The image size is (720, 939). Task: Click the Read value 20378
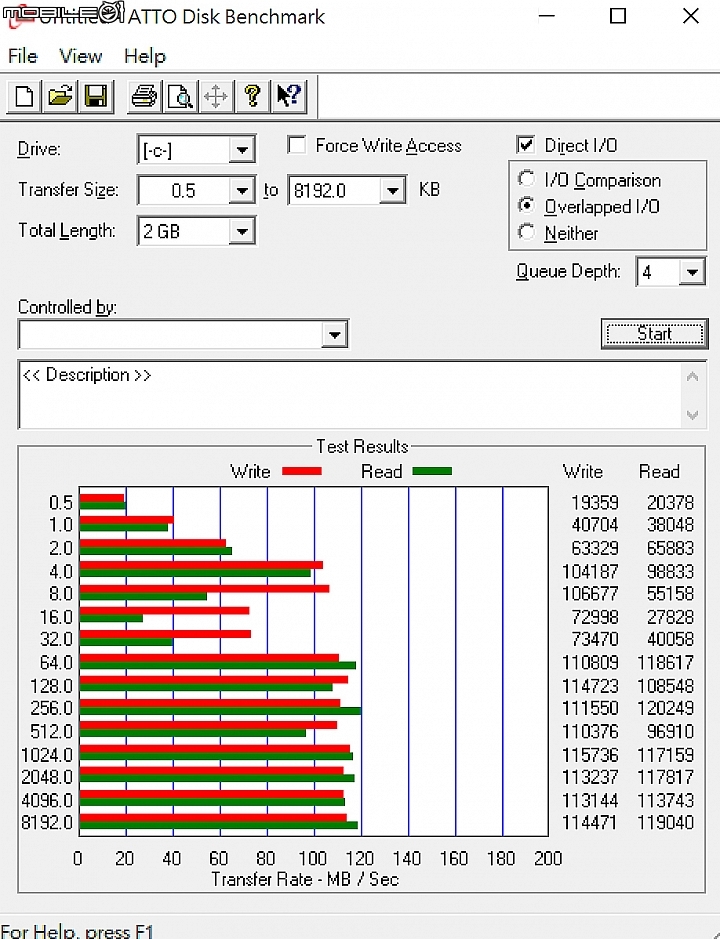click(x=670, y=502)
